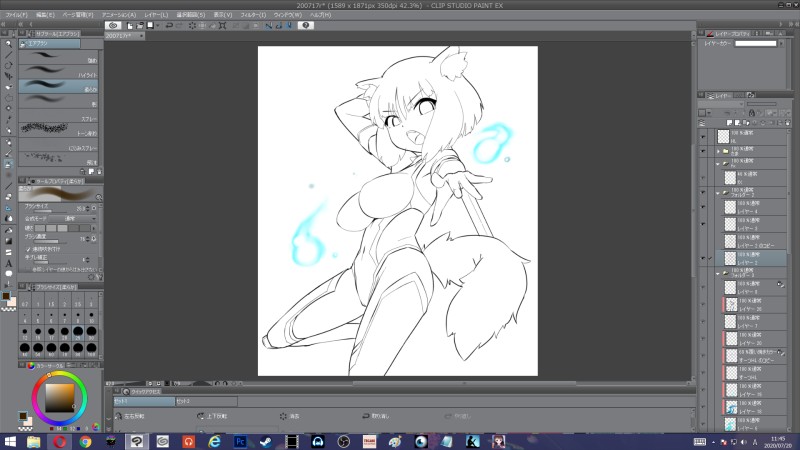This screenshot has height=450, width=800.
Task: Delete sub tool with trash icon
Action: pyautogui.click(x=99, y=171)
